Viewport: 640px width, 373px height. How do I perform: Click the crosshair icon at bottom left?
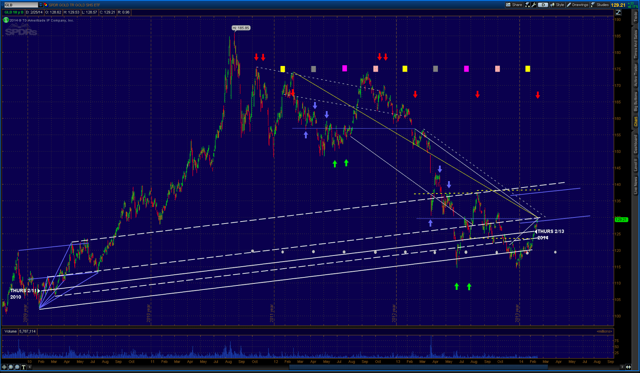pos(4,367)
